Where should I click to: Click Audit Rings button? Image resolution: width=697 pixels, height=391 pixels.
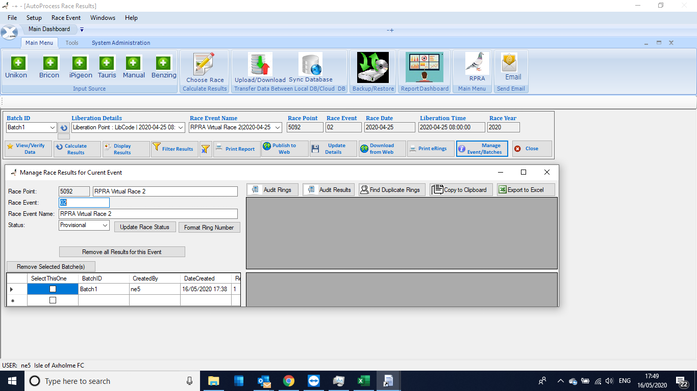(x=272, y=190)
